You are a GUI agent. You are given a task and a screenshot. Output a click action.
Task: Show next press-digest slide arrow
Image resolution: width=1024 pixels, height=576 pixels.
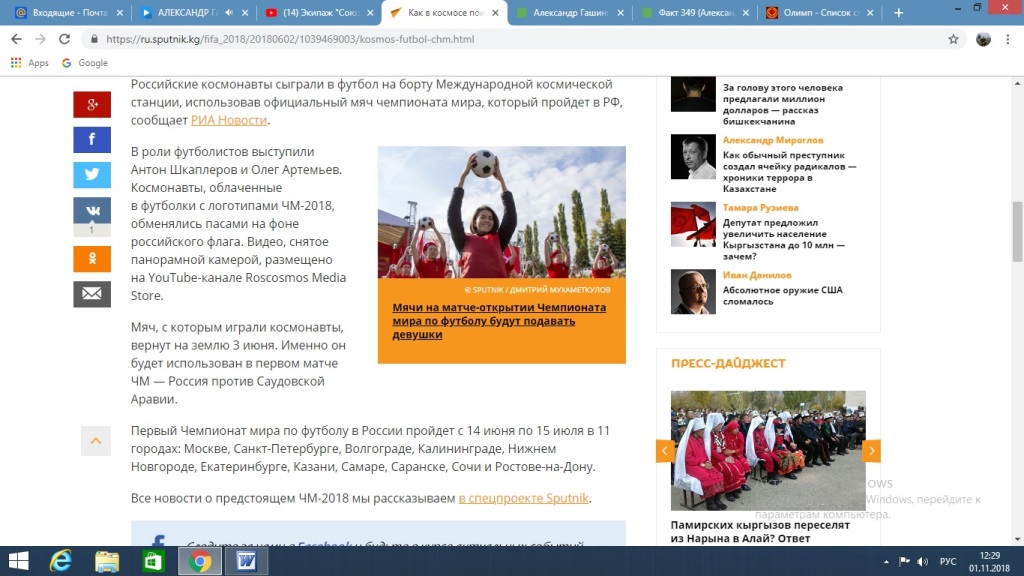point(871,451)
